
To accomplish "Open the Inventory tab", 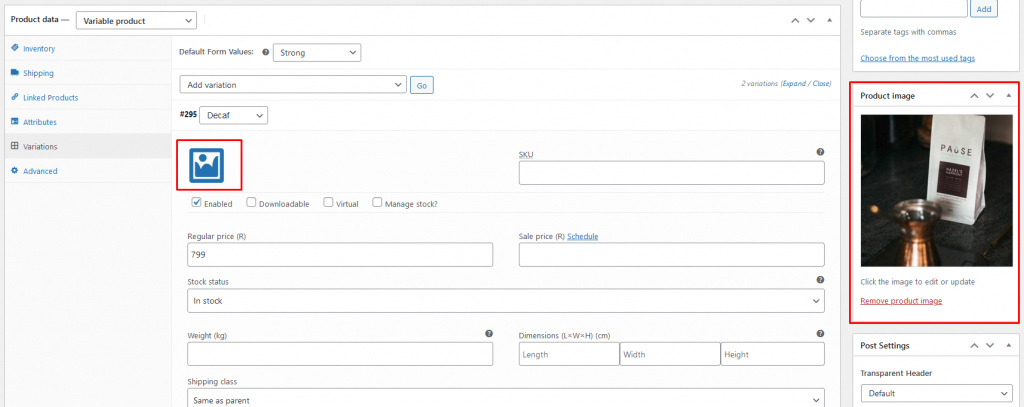I will coord(39,48).
